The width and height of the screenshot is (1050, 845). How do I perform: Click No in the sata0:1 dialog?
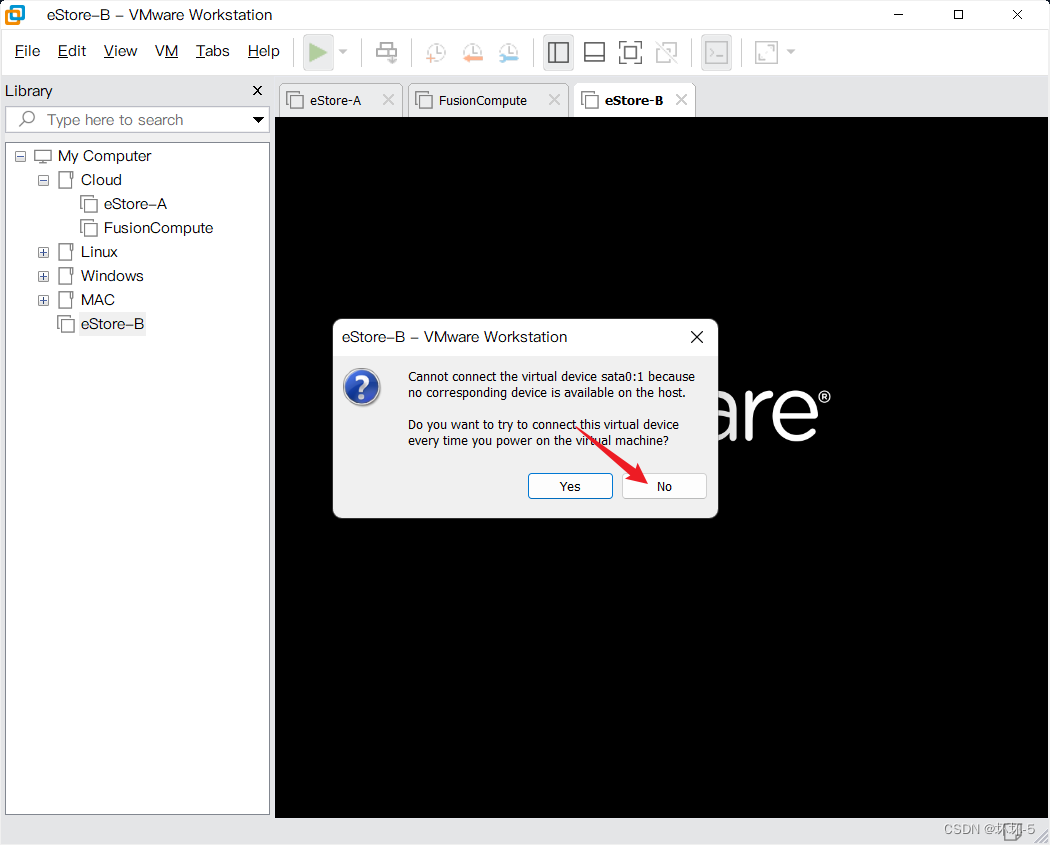click(664, 486)
